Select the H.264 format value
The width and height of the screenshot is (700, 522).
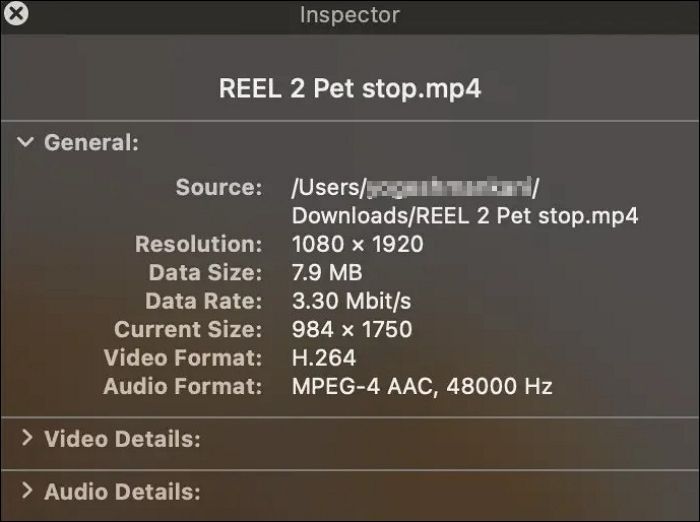[x=323, y=358]
